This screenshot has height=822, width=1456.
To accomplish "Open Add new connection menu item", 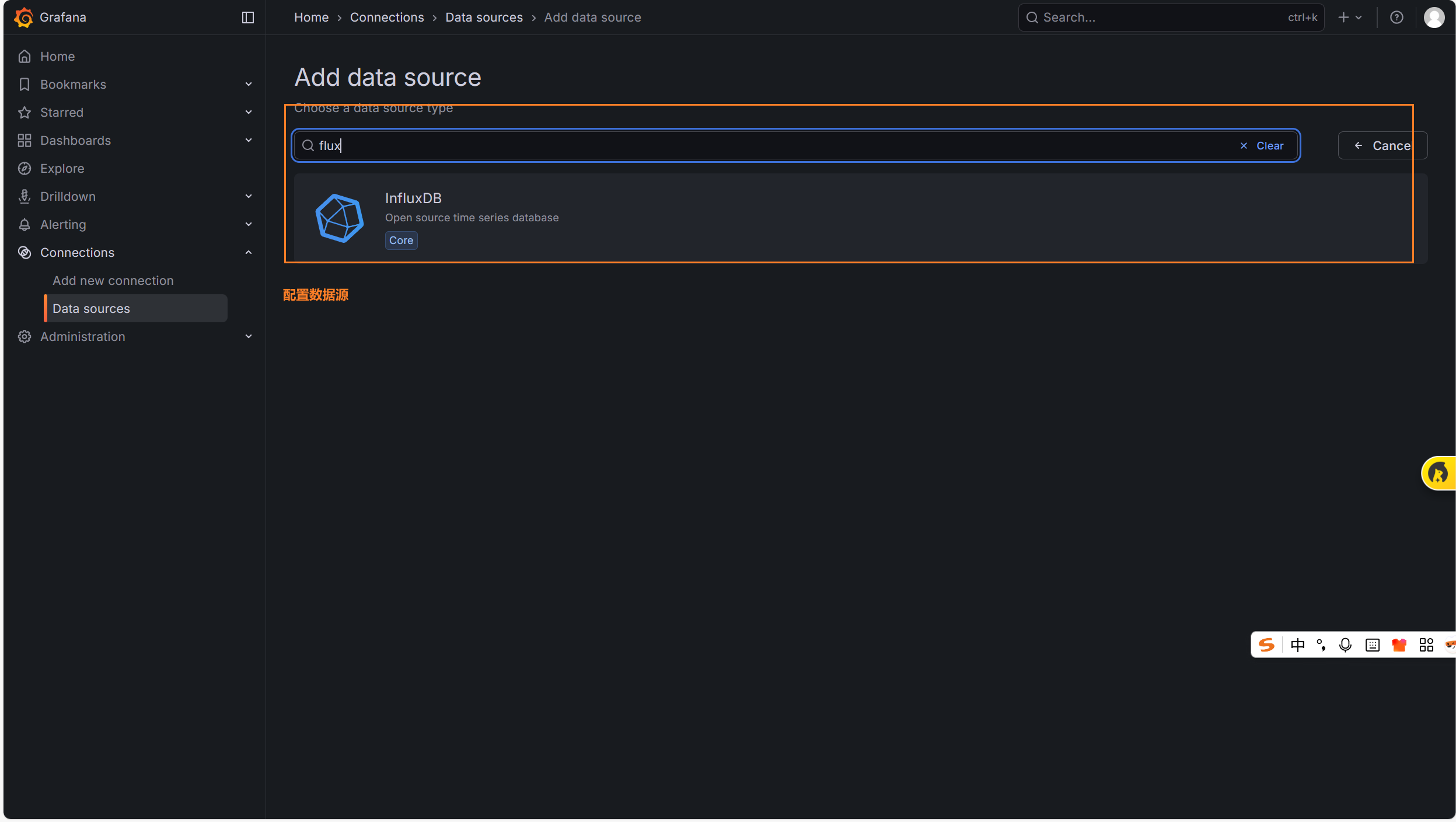I will click(113, 281).
